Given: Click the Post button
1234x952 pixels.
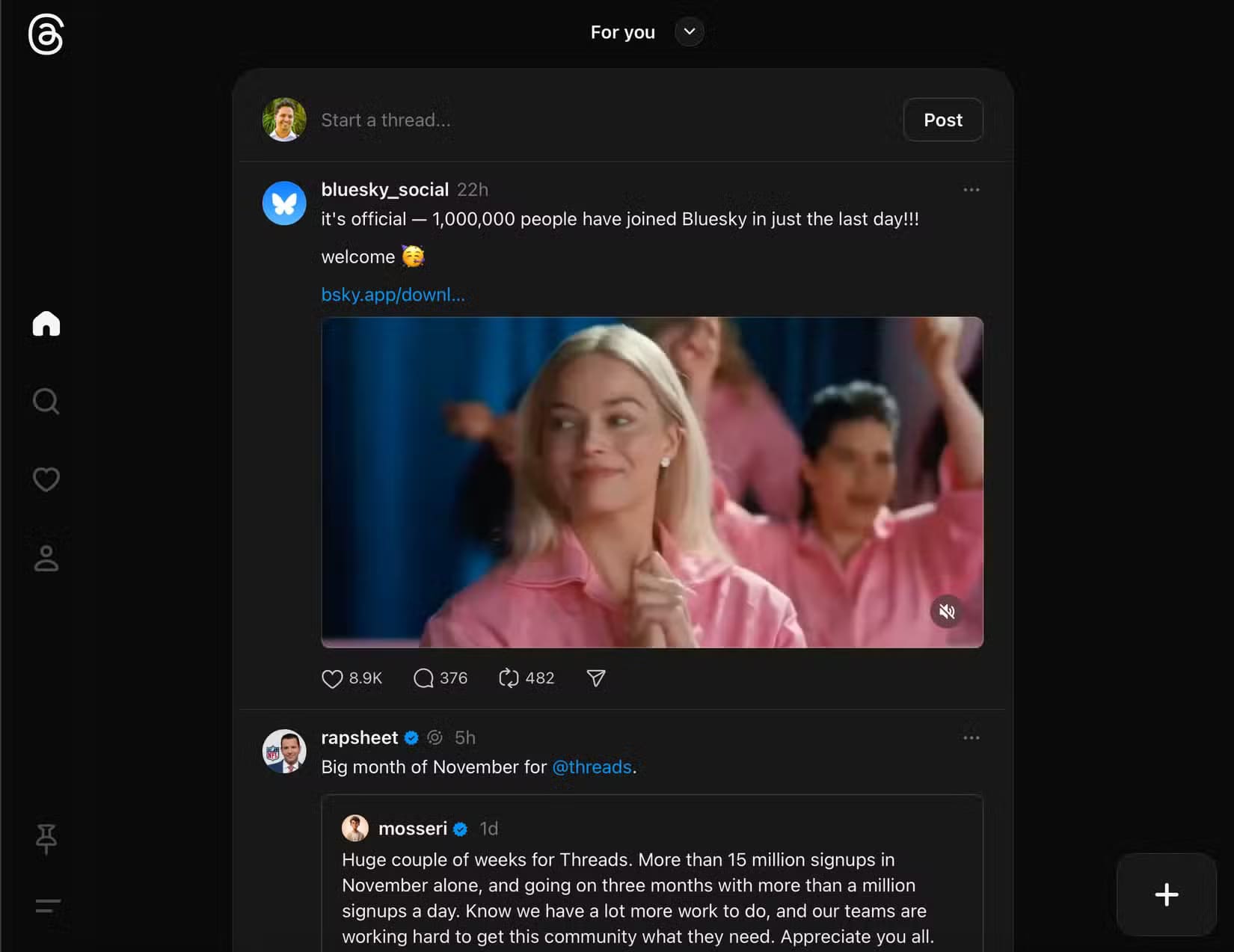Looking at the screenshot, I should pos(942,120).
